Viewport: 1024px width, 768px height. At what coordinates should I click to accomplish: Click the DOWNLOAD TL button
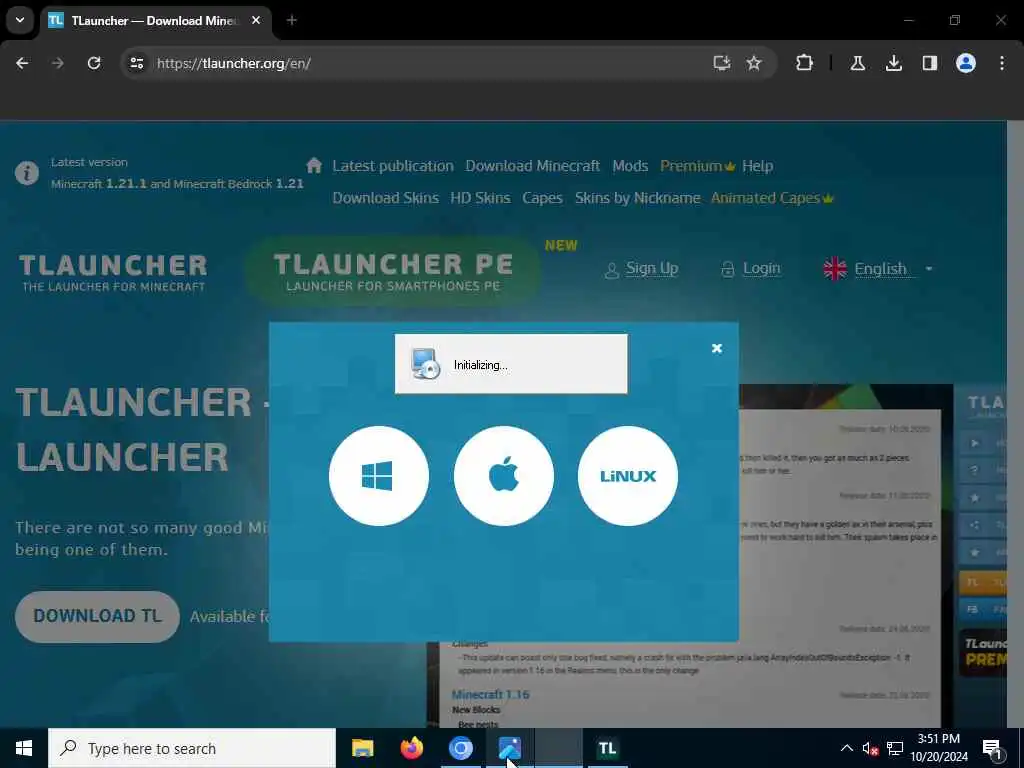click(x=97, y=616)
